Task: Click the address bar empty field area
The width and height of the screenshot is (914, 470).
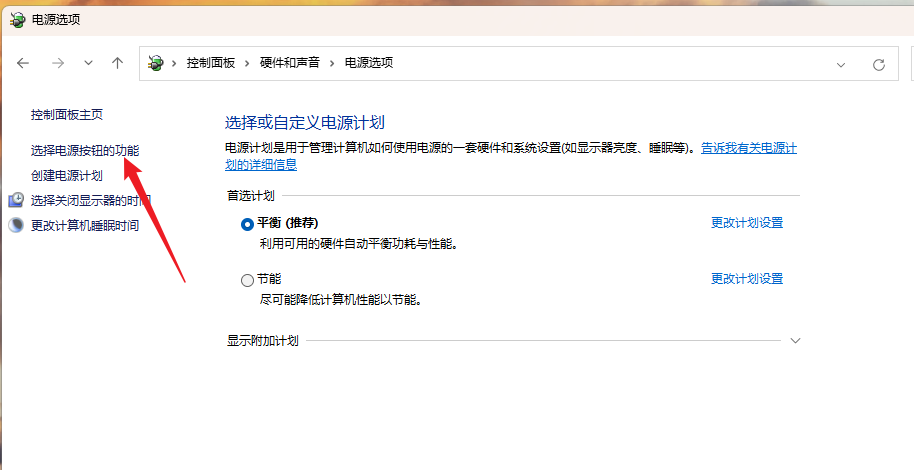Action: coord(612,63)
